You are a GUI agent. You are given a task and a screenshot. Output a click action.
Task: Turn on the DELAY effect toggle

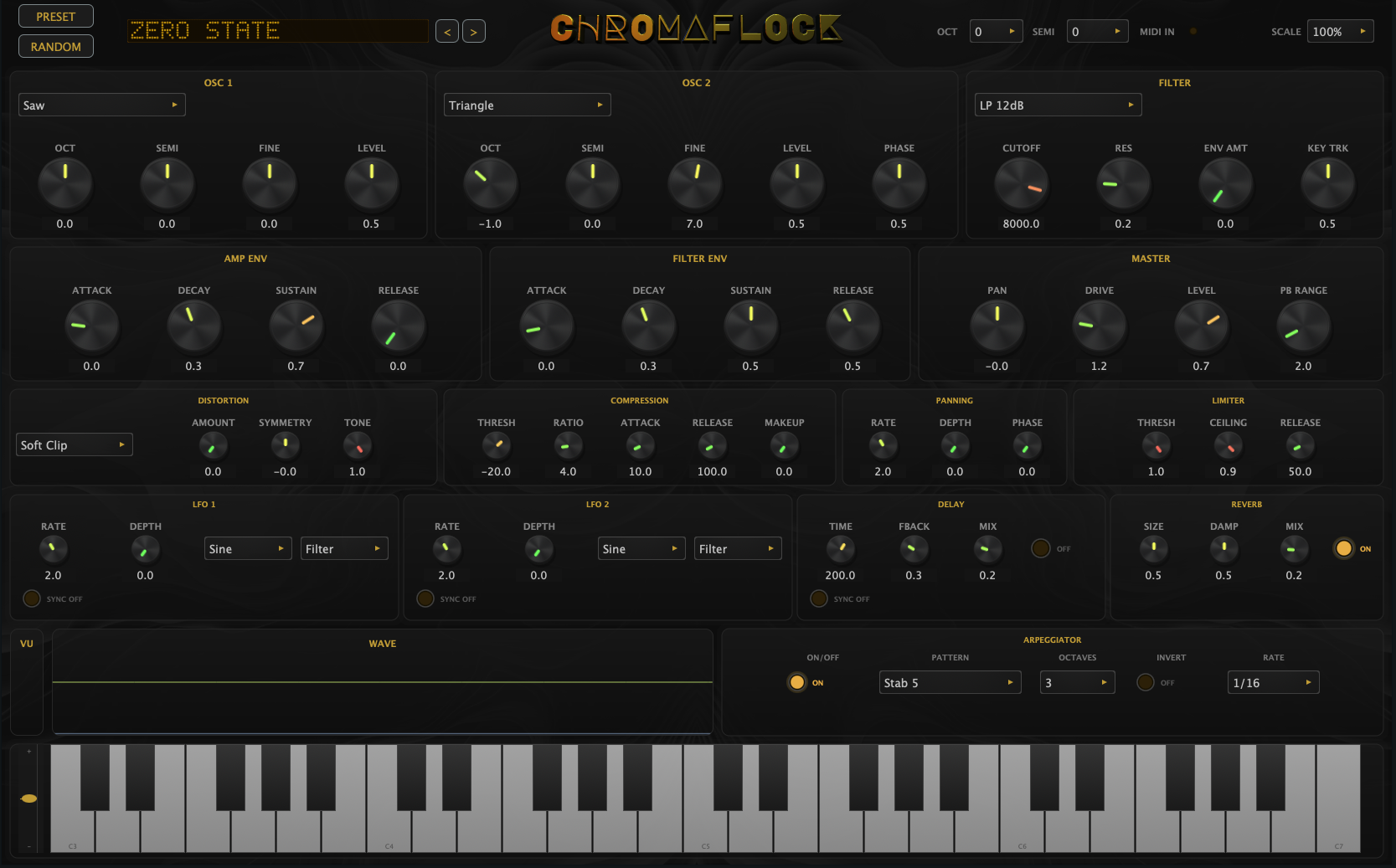(x=1041, y=548)
